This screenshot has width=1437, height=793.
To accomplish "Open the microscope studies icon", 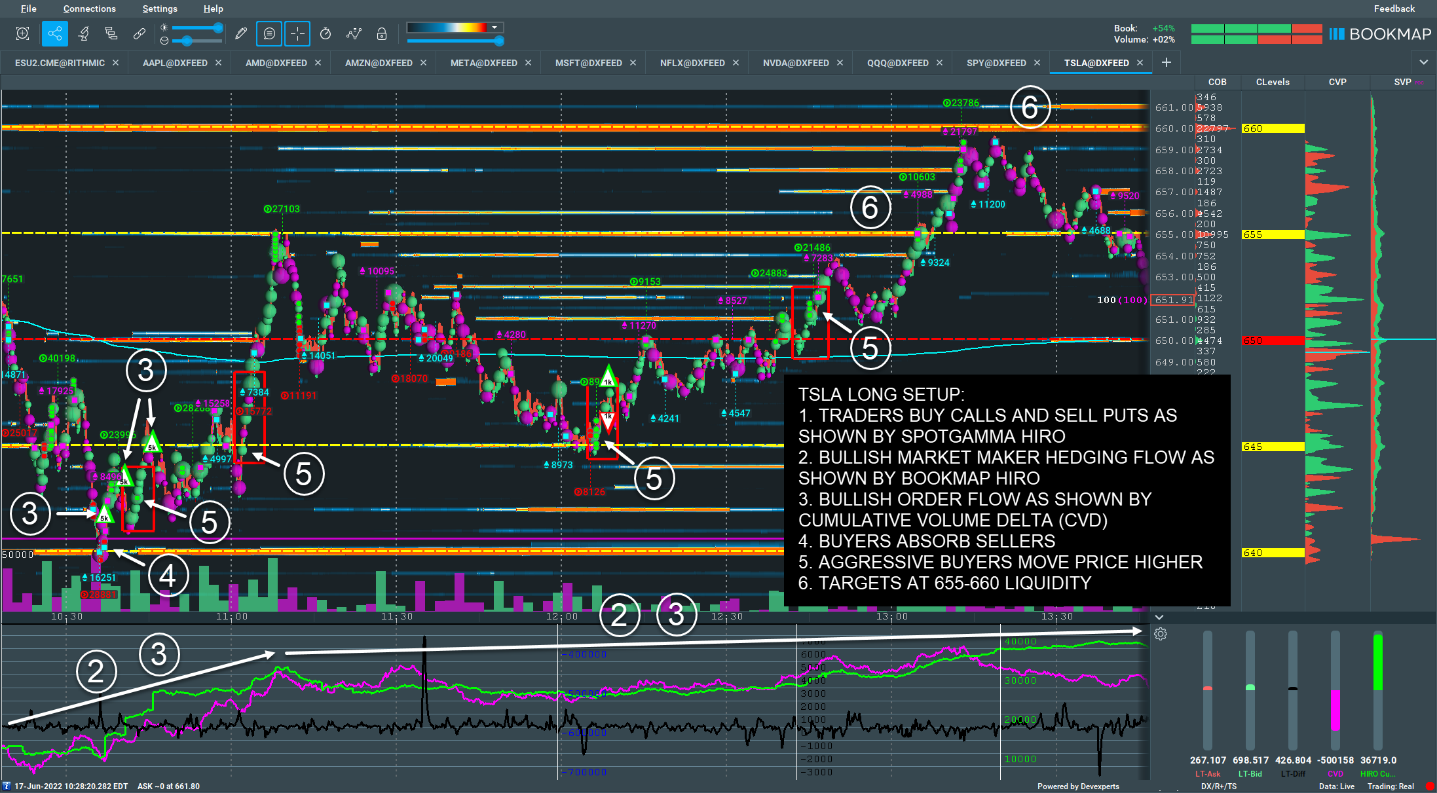I will click(x=83, y=33).
